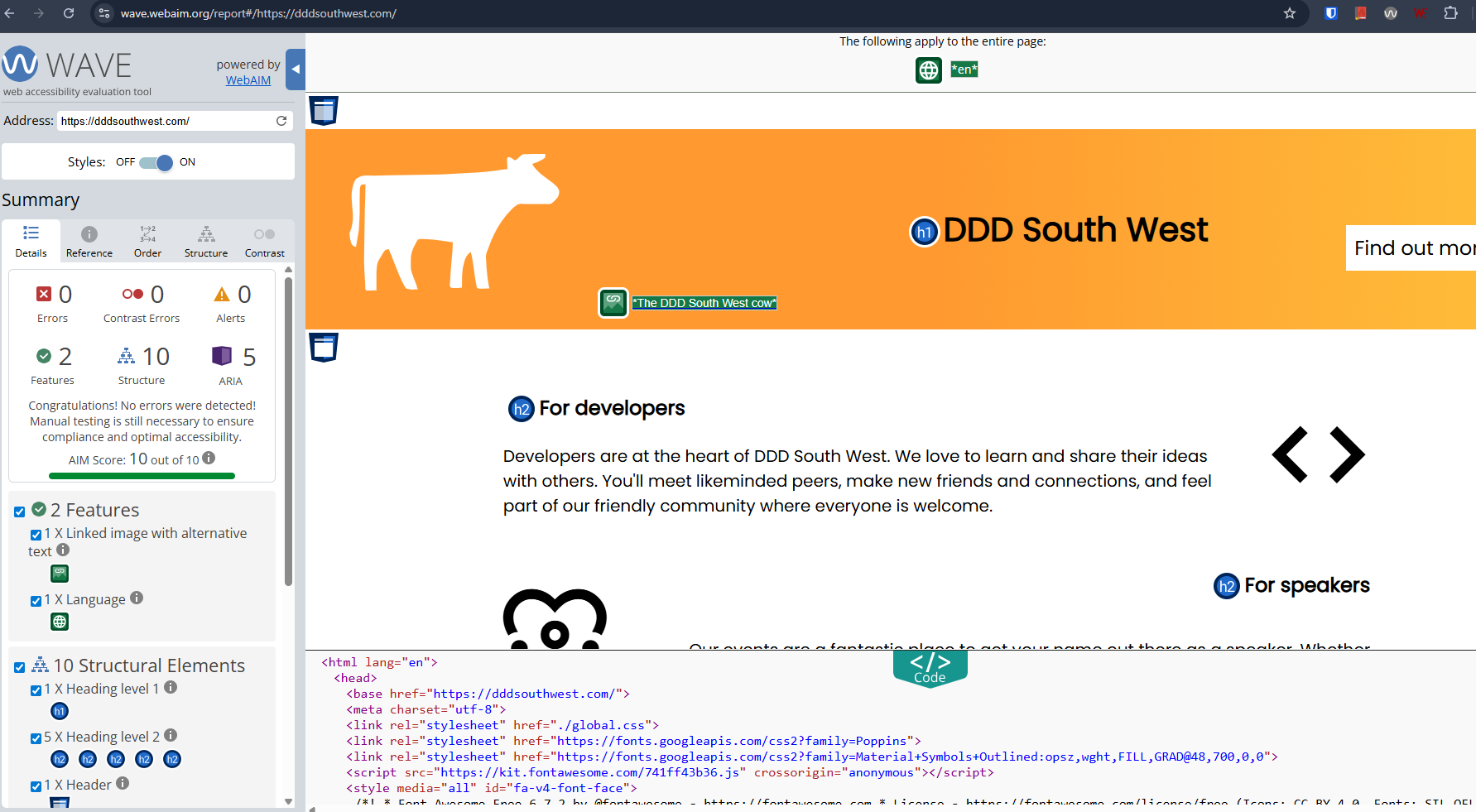1476x812 pixels.
Task: Collapse the WAVE sidebar with the arrow button
Action: (295, 70)
